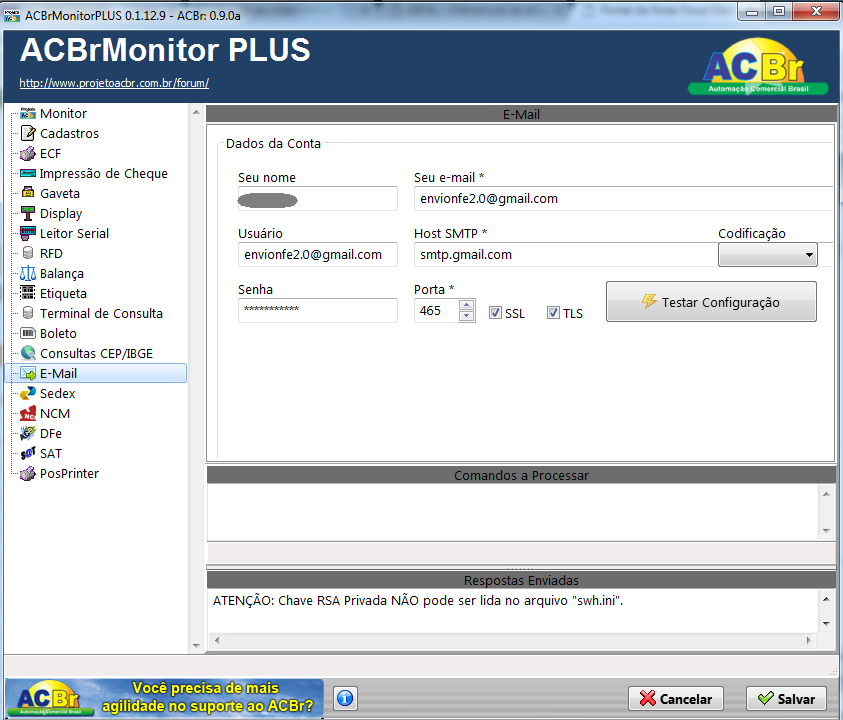Open the Codificação dropdown
The image size is (843, 720).
tap(768, 255)
